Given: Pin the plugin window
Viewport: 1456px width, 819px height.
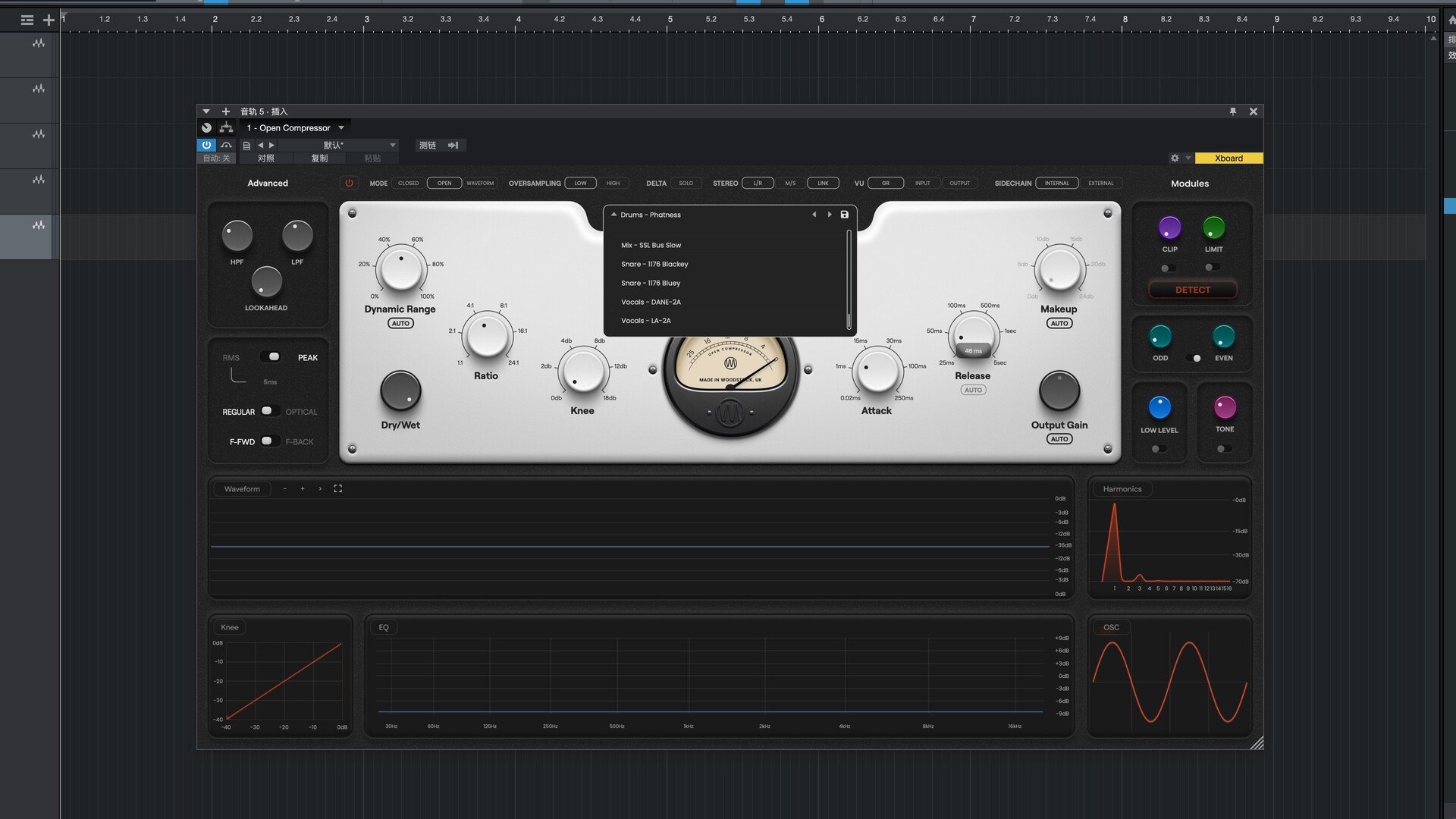Looking at the screenshot, I should pyautogui.click(x=1232, y=111).
